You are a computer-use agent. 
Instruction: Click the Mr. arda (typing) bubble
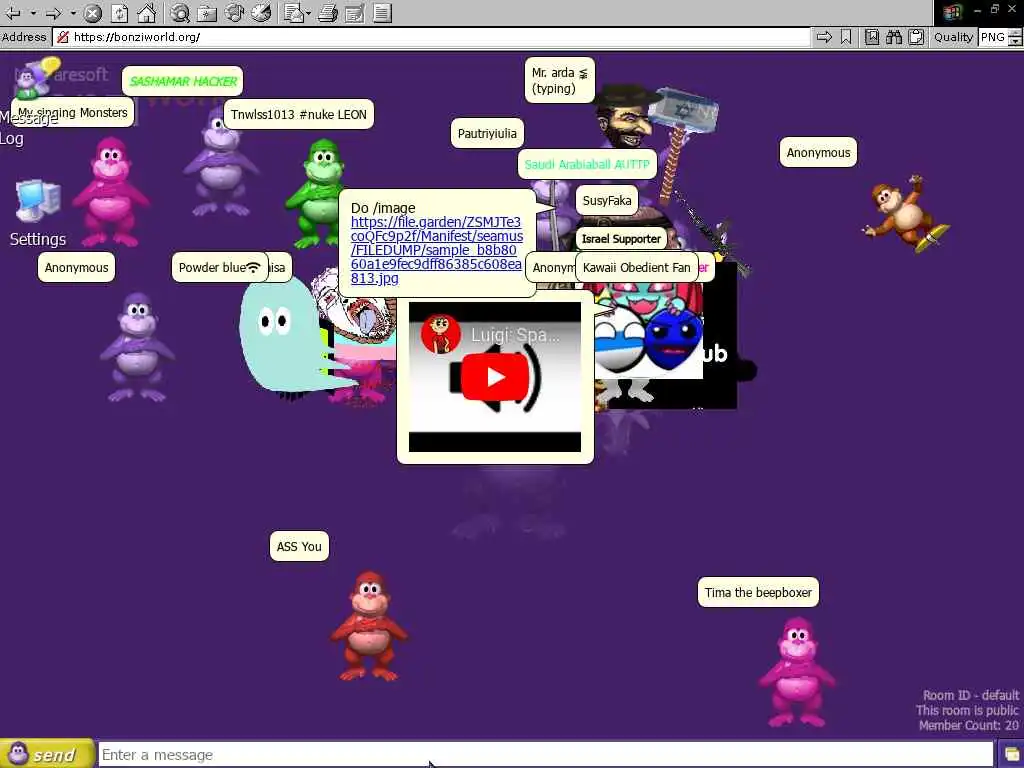(560, 80)
